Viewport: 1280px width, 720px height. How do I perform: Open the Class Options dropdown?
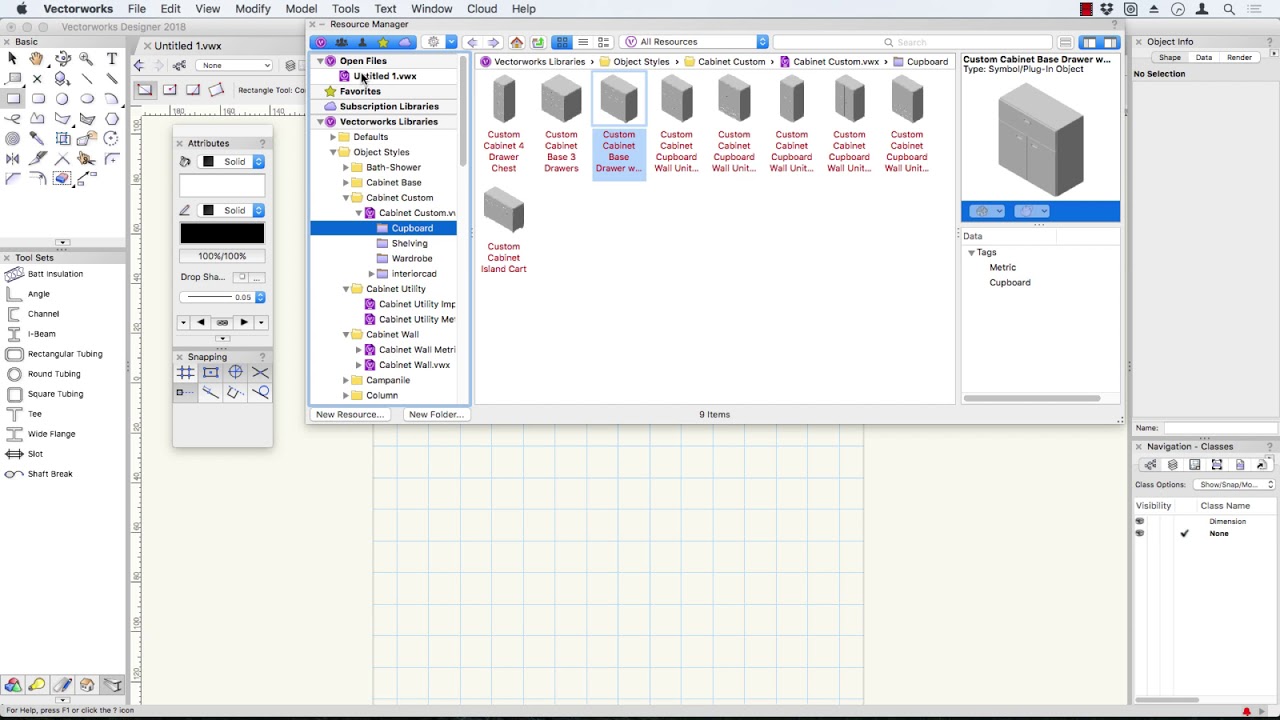click(x=1236, y=485)
